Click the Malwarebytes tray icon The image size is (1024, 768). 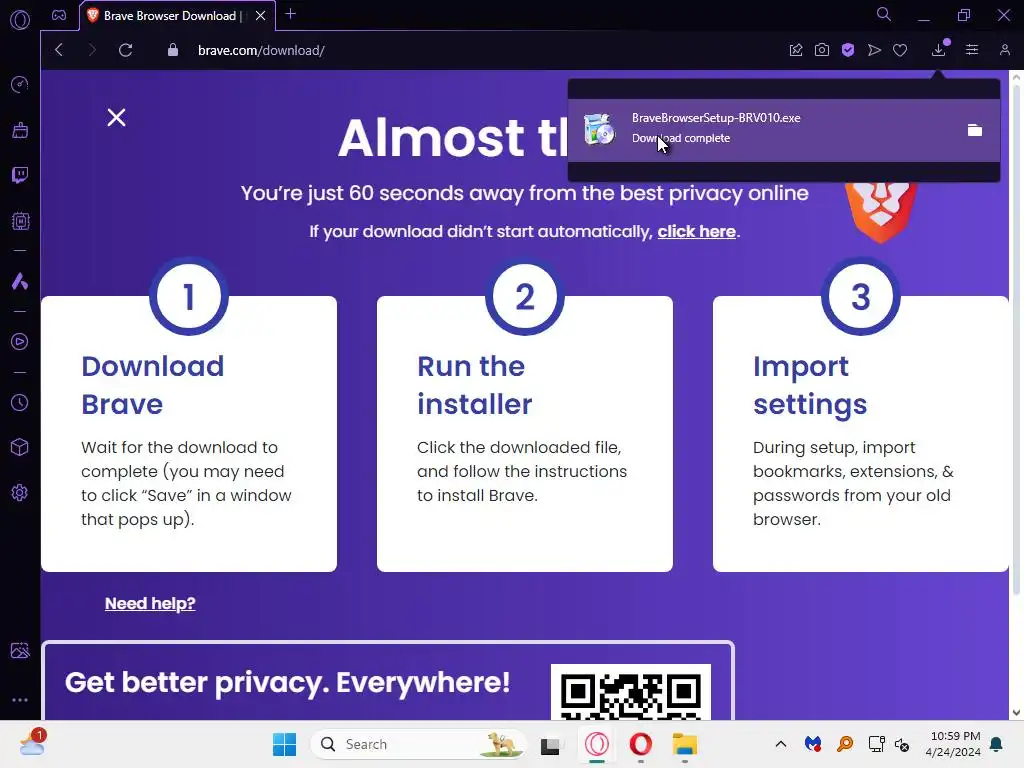click(812, 744)
